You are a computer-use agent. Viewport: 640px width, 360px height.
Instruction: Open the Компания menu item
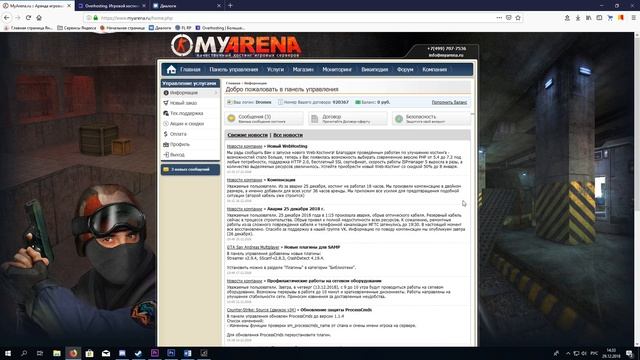click(434, 69)
